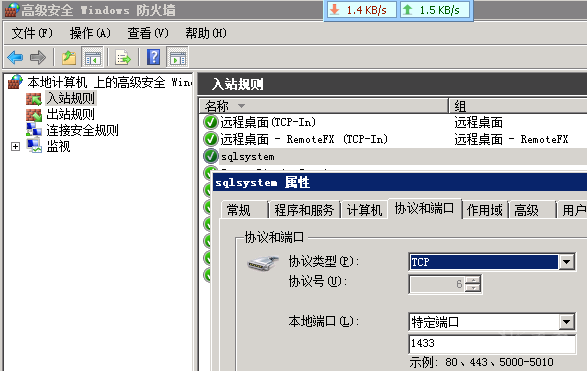Select the 本地计算机 上的高级安全 root node
Viewport: 587px width, 371px height.
[x=109, y=82]
